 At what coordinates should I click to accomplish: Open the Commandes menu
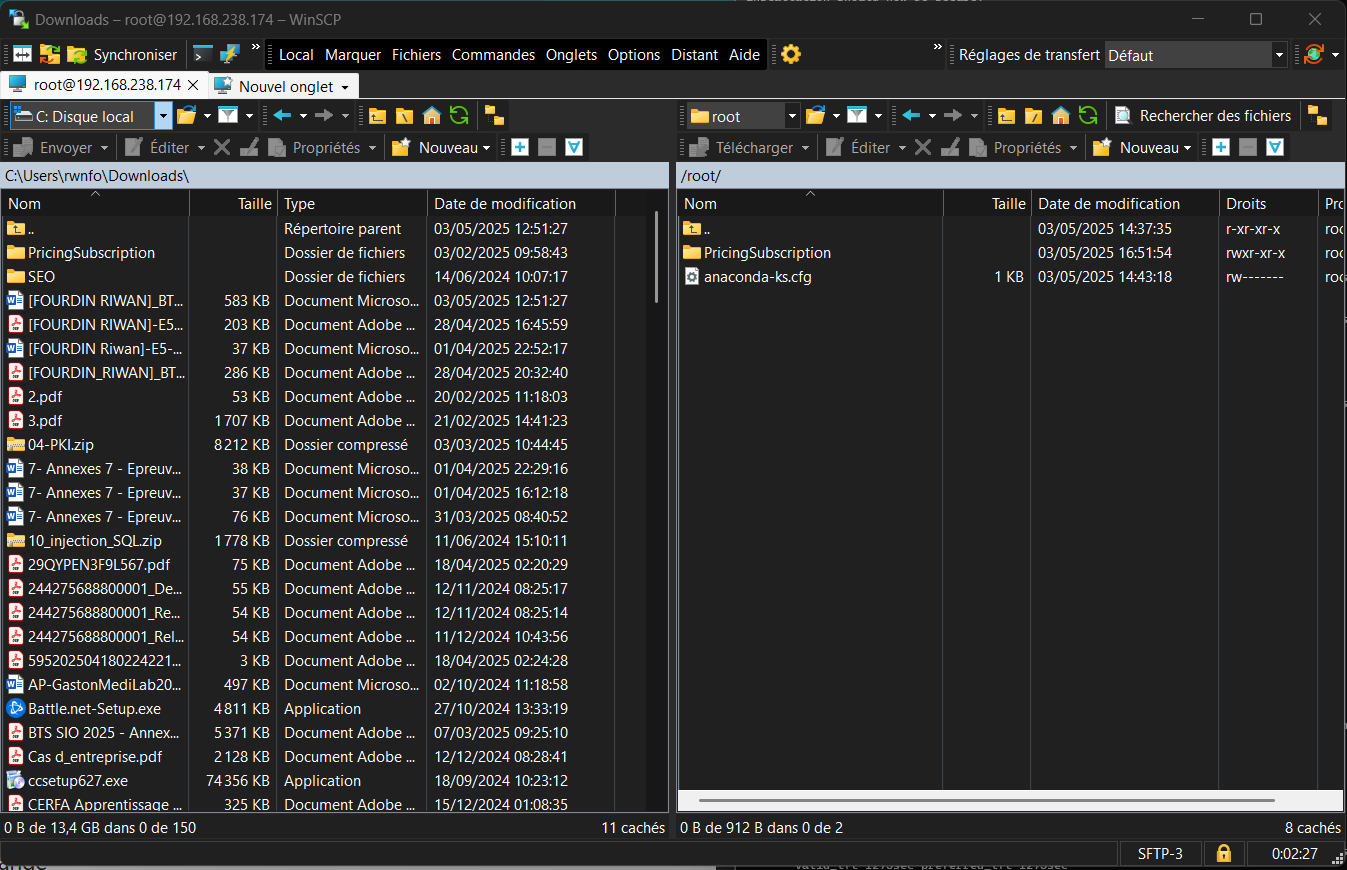[493, 55]
